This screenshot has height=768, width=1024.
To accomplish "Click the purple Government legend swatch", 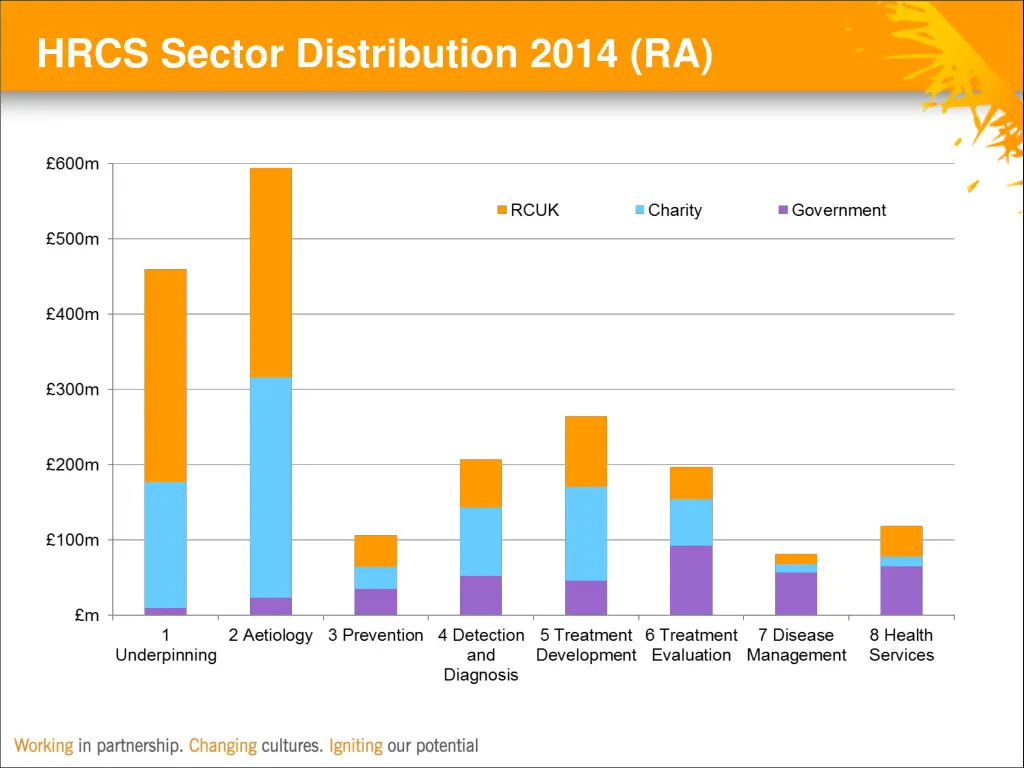I will pyautogui.click(x=783, y=211).
